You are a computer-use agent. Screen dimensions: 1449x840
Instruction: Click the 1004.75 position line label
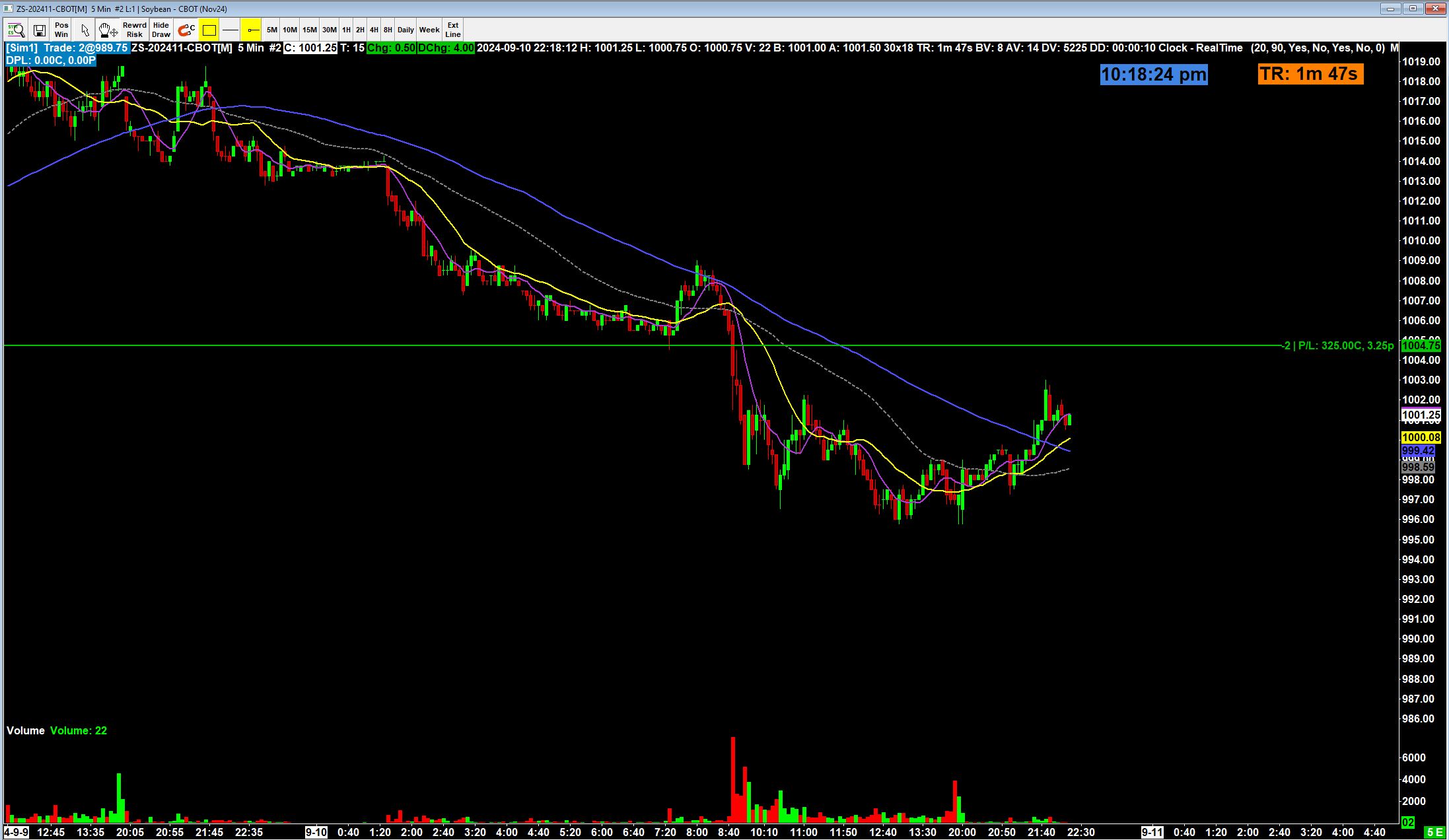point(1421,345)
